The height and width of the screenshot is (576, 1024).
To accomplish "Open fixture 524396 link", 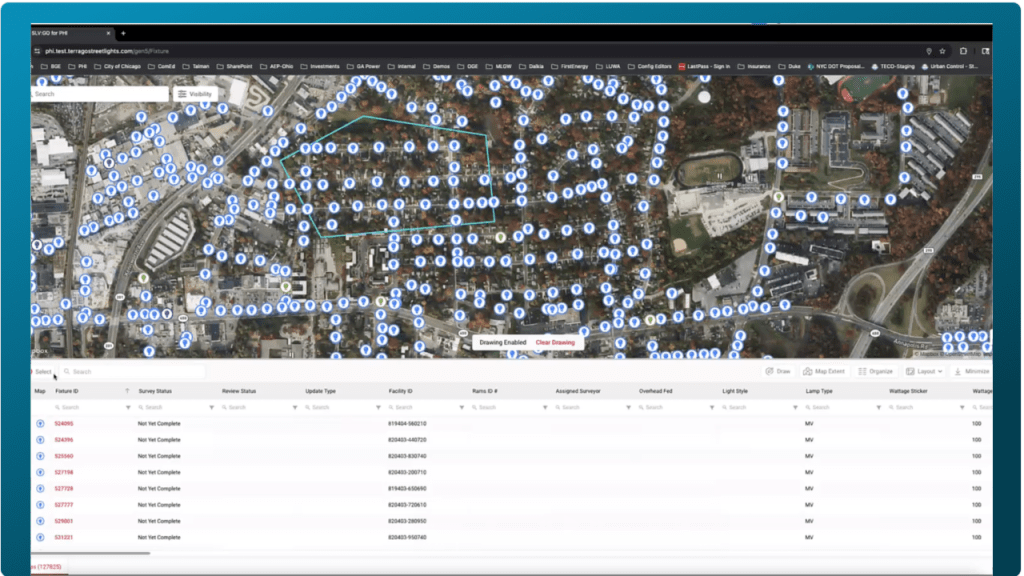I will [x=64, y=440].
